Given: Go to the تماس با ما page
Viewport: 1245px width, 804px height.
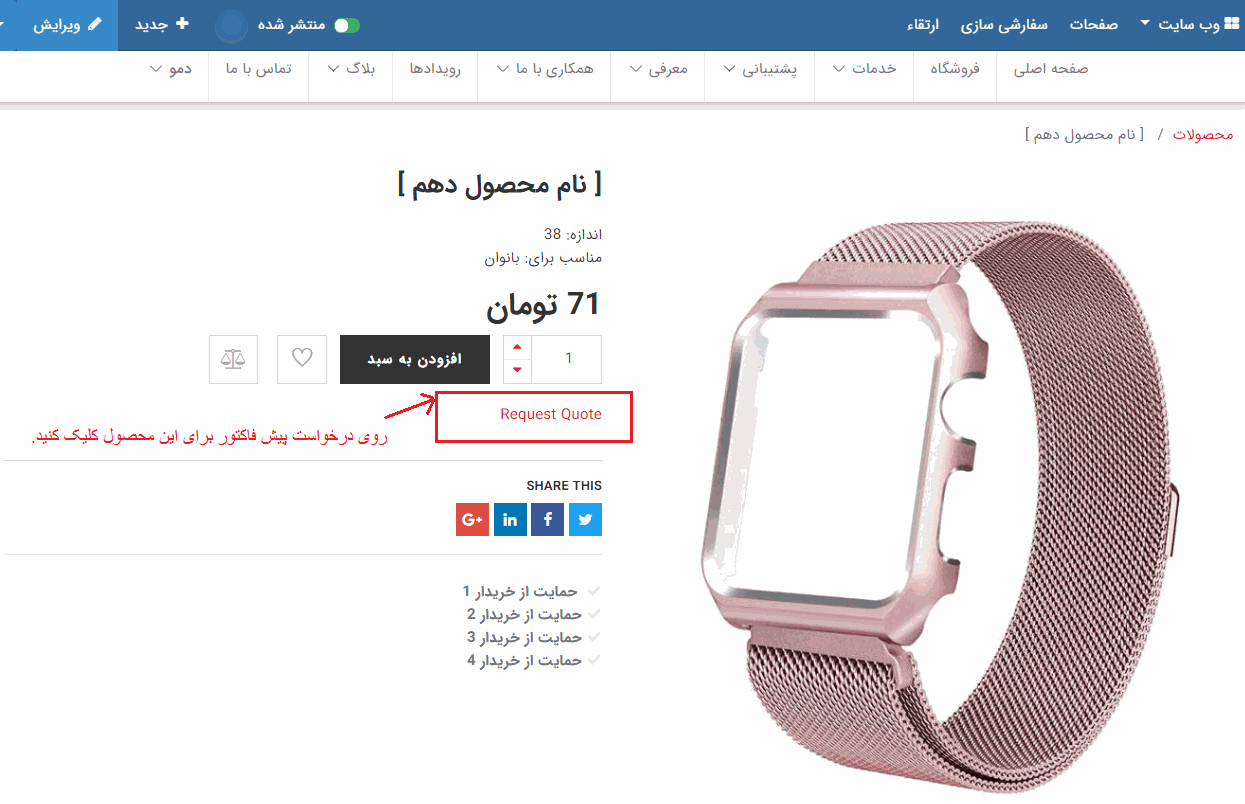Looking at the screenshot, I should click(x=259, y=69).
